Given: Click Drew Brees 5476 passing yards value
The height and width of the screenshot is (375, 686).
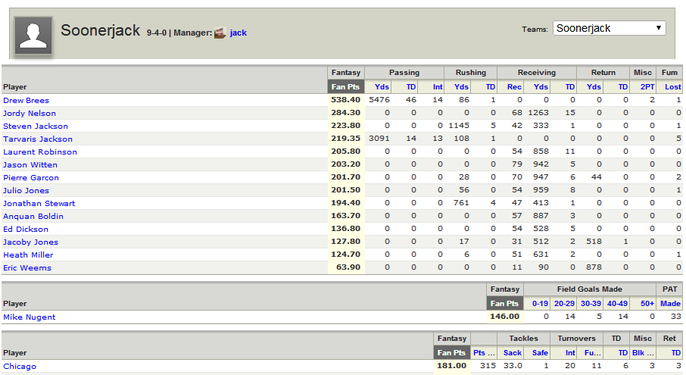Looking at the screenshot, I should pos(379,100).
